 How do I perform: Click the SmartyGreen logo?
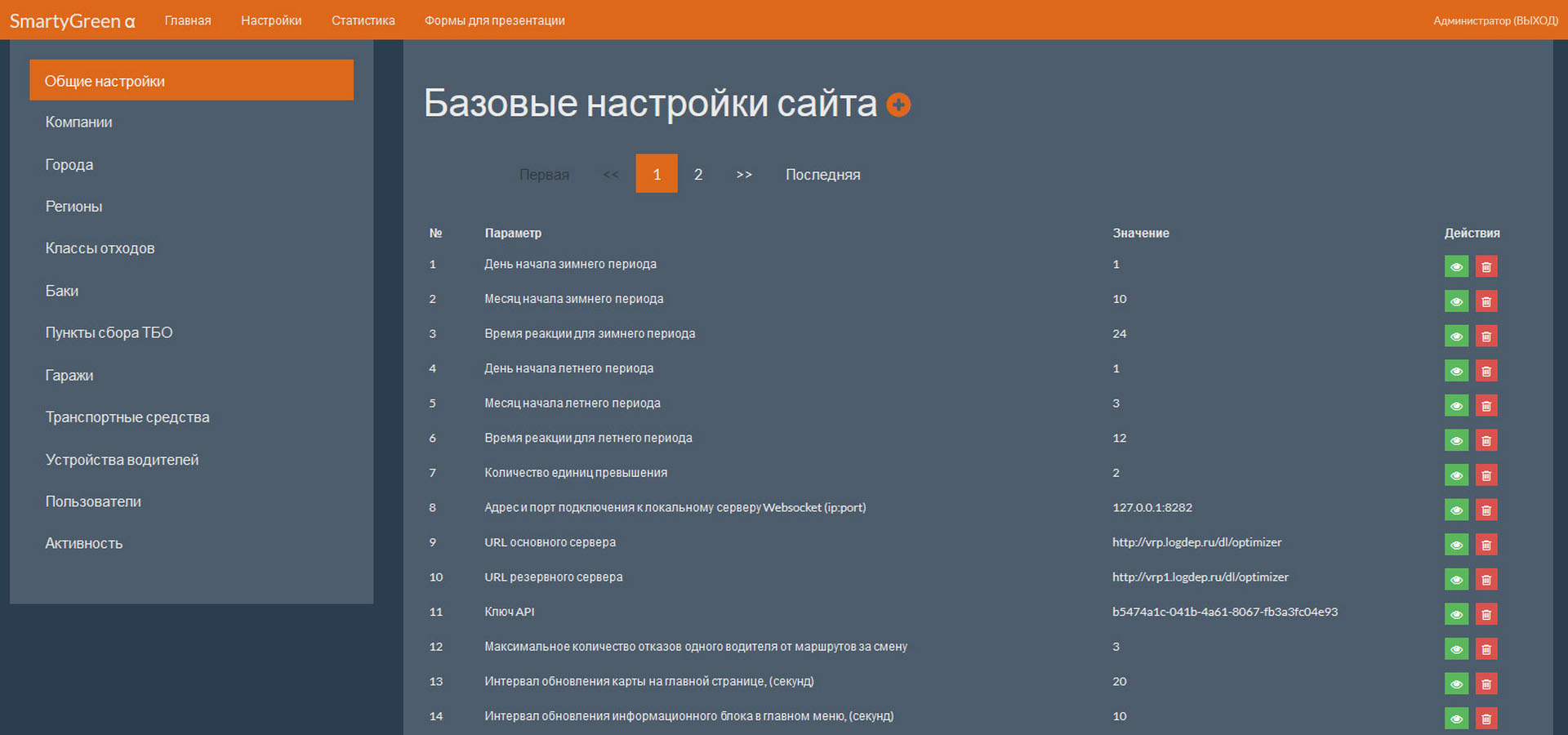(72, 21)
